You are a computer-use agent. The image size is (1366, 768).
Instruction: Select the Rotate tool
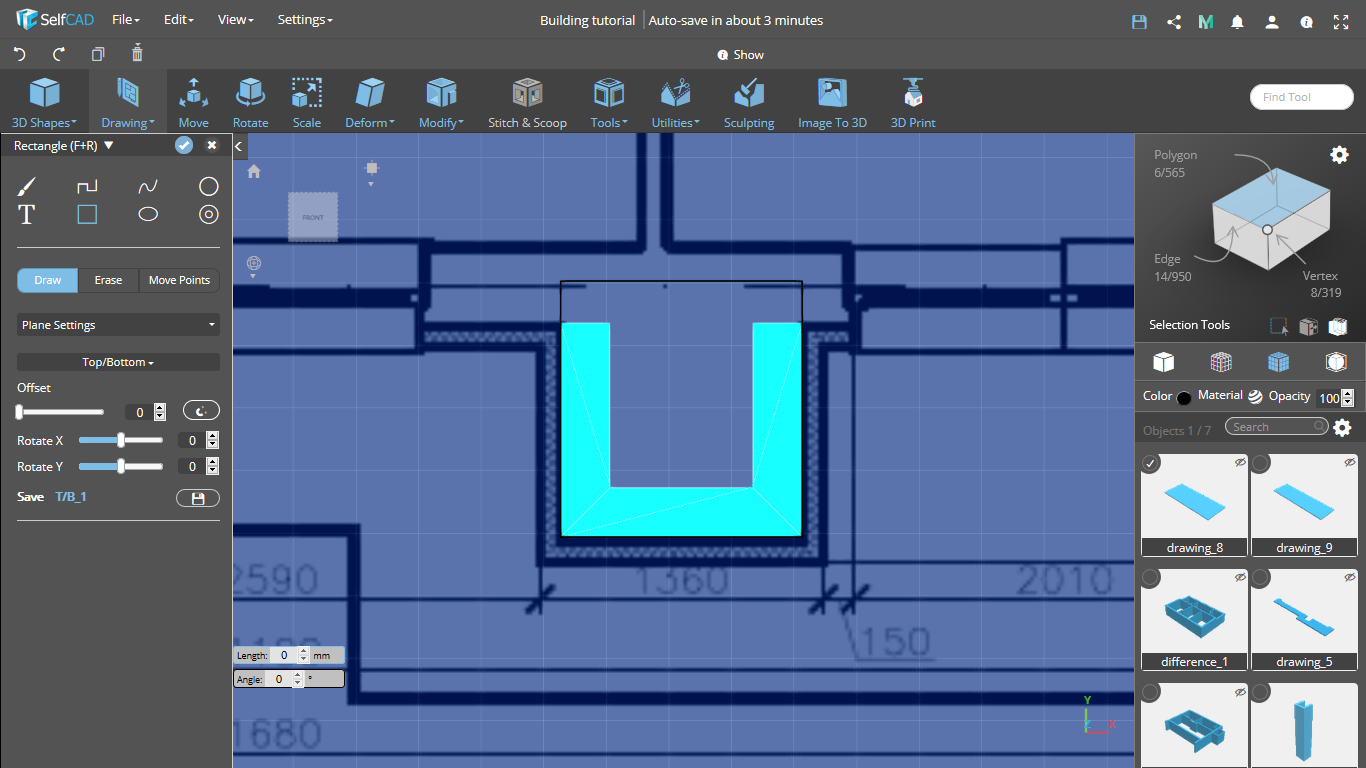(250, 103)
